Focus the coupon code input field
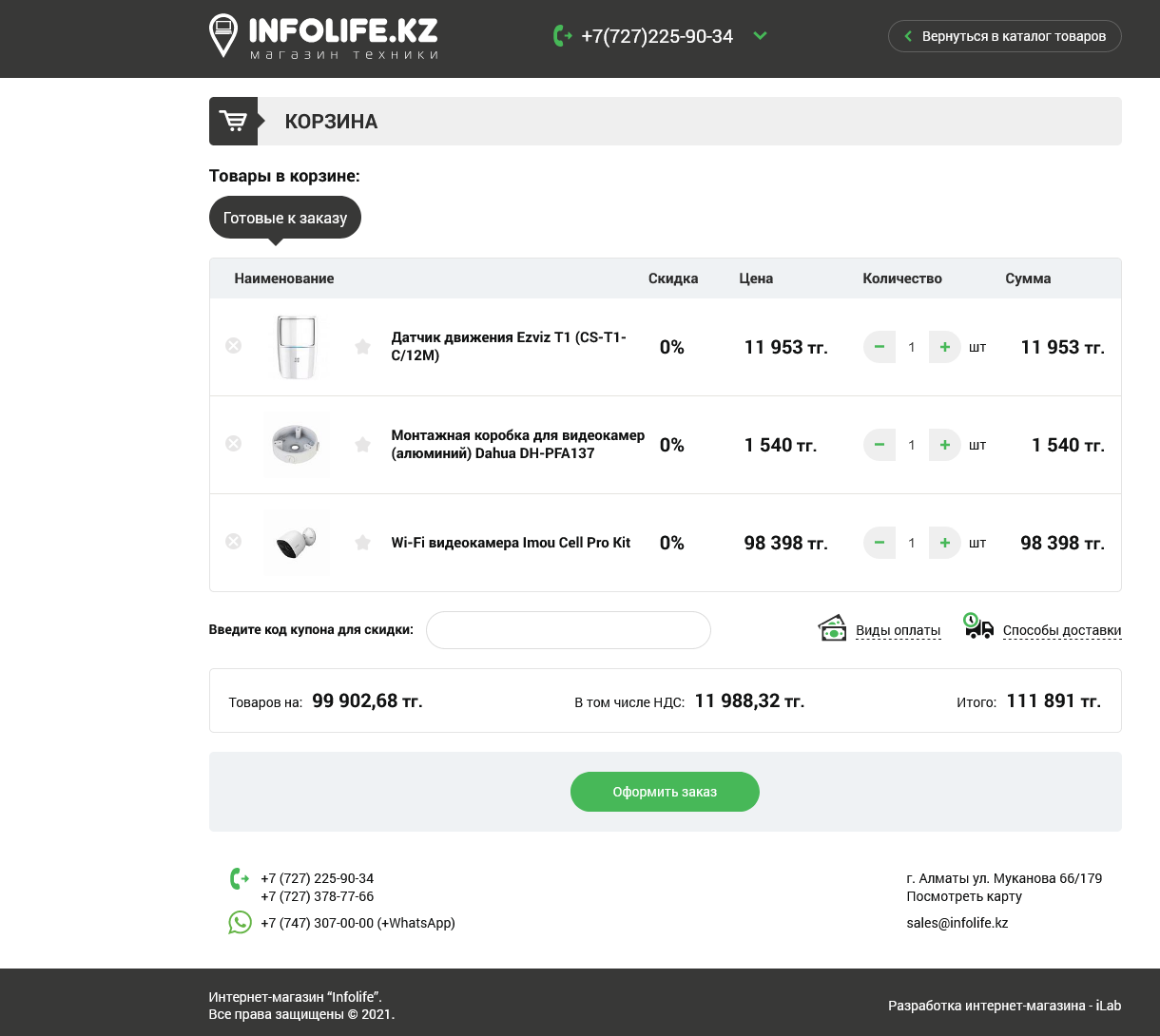Viewport: 1160px width, 1036px height. tap(569, 630)
